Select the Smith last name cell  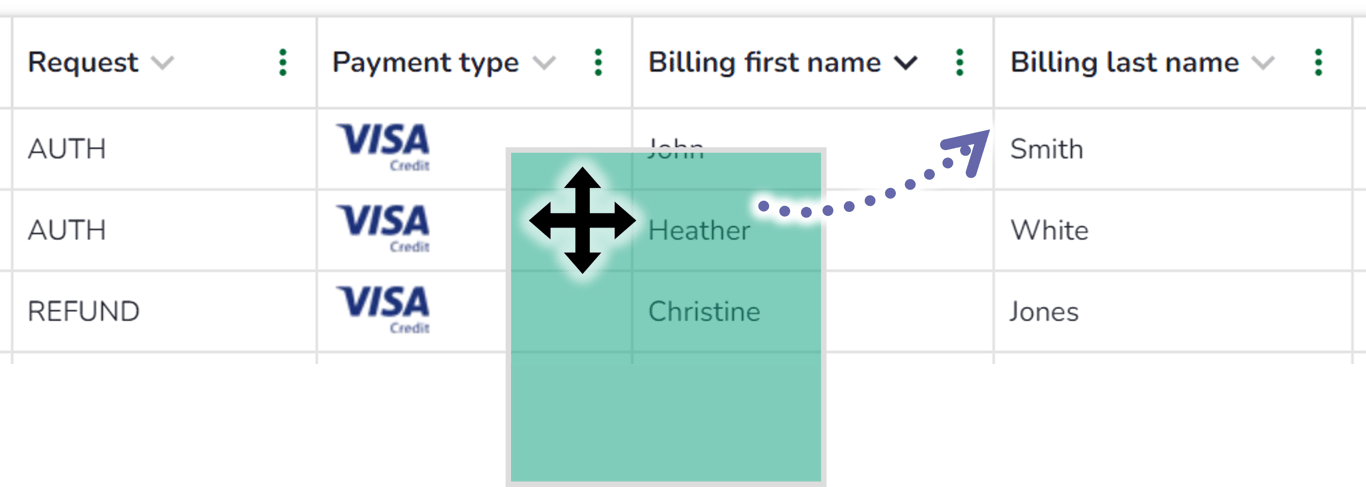coord(1047,149)
